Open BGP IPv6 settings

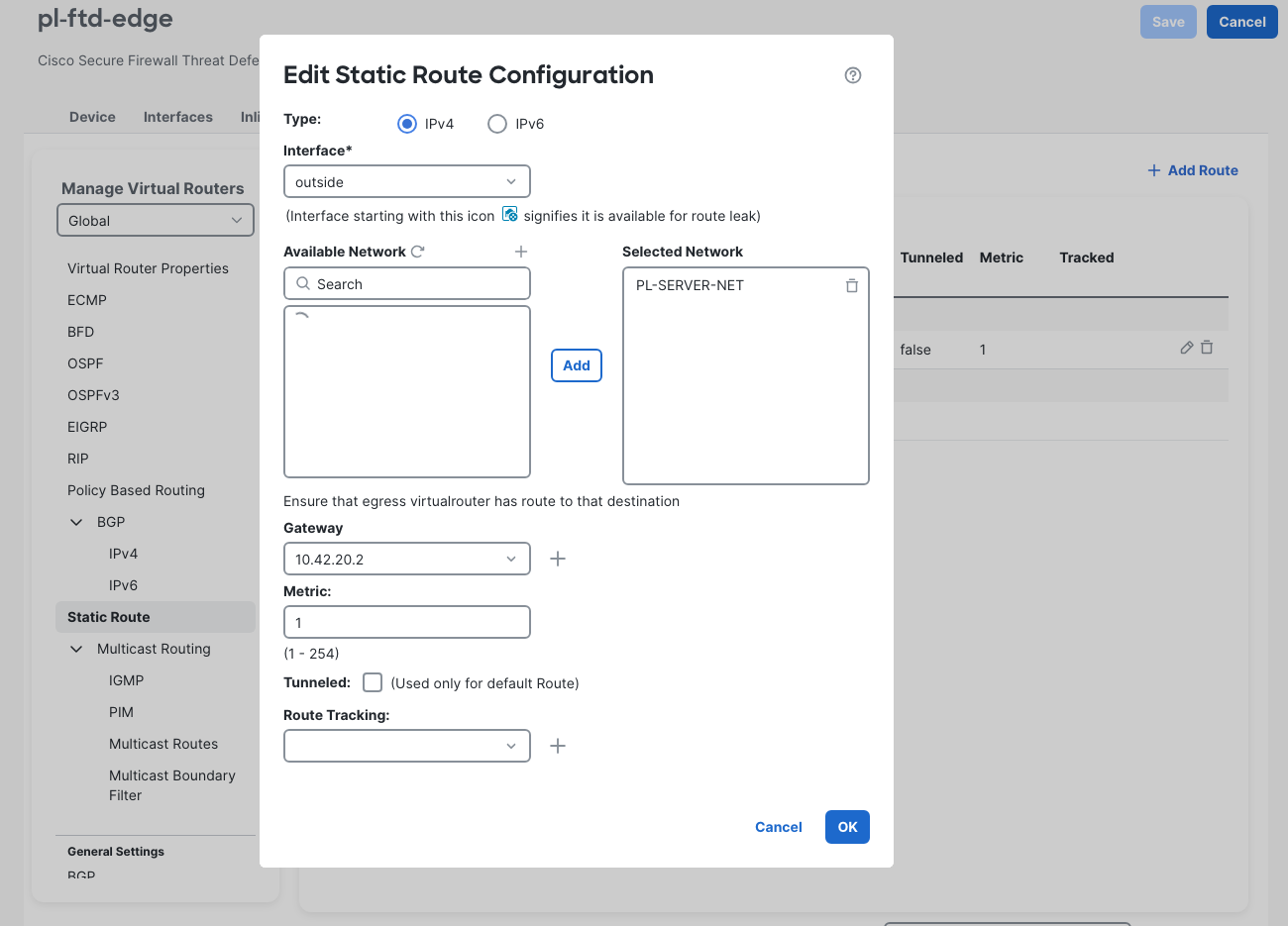[x=123, y=585]
